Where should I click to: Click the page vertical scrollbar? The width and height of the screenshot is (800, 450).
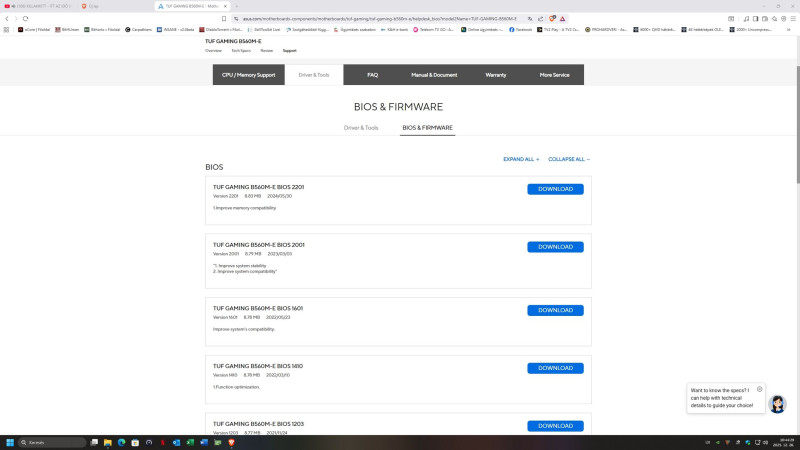(x=797, y=124)
